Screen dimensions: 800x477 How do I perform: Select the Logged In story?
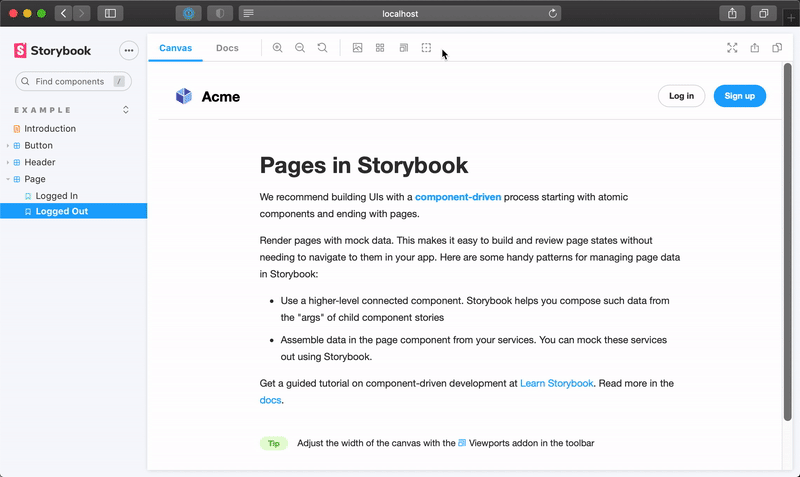(57, 196)
